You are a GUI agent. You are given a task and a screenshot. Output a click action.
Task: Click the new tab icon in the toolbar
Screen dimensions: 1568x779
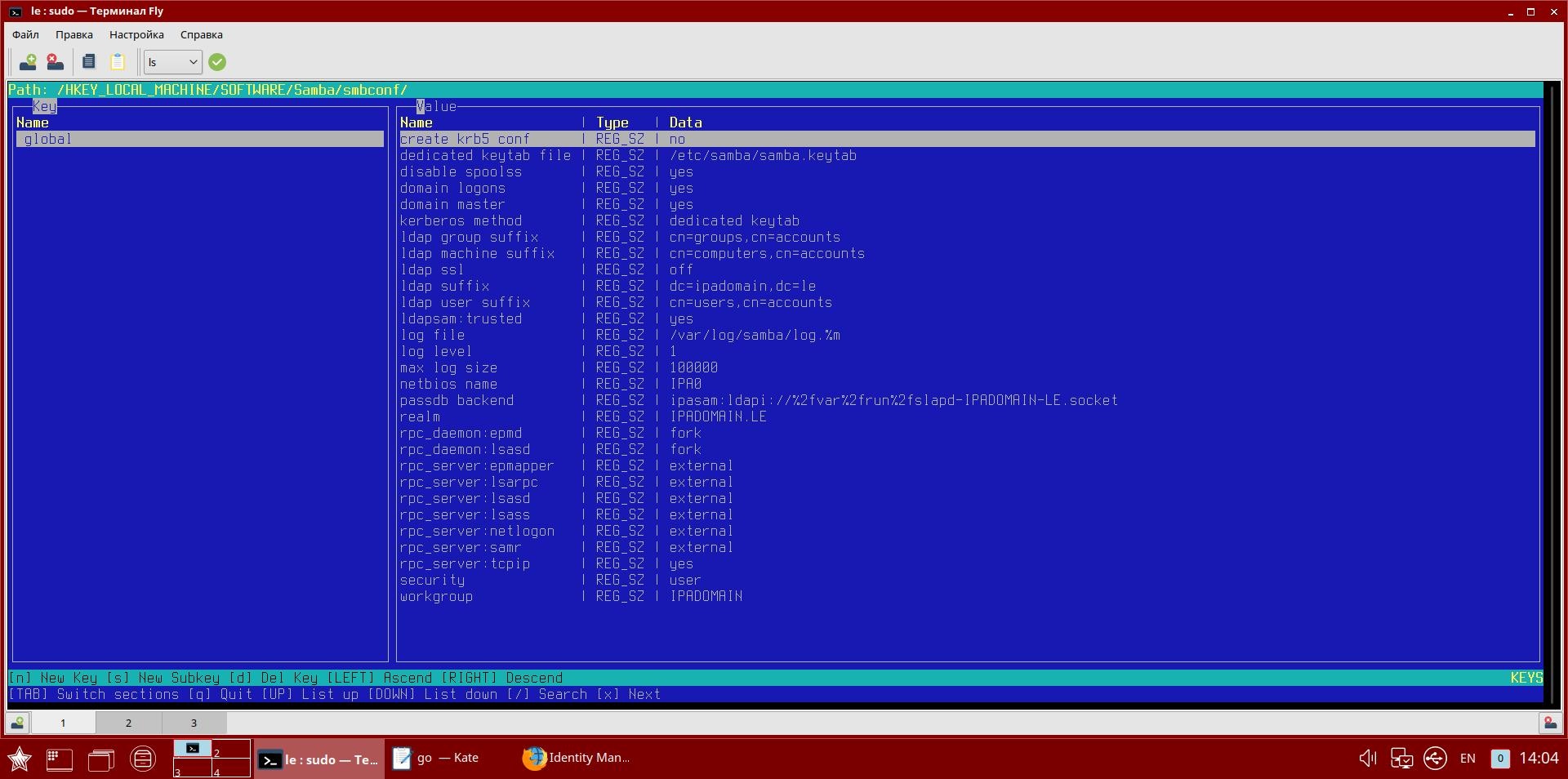(28, 62)
